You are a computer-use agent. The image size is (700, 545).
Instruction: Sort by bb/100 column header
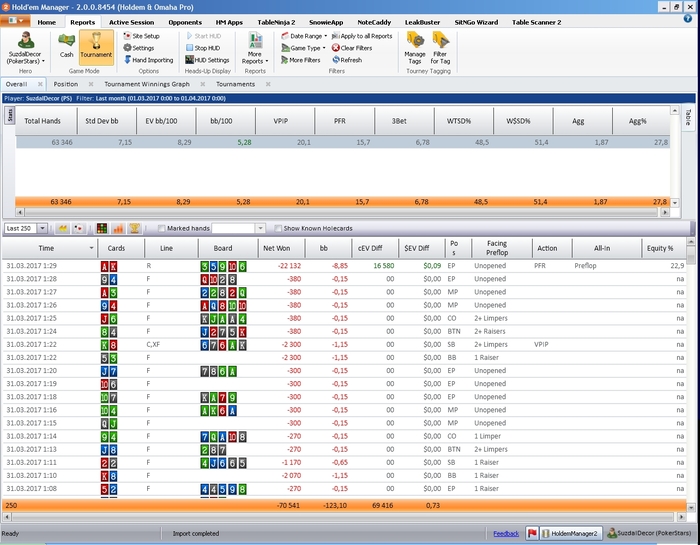pyautogui.click(x=225, y=121)
